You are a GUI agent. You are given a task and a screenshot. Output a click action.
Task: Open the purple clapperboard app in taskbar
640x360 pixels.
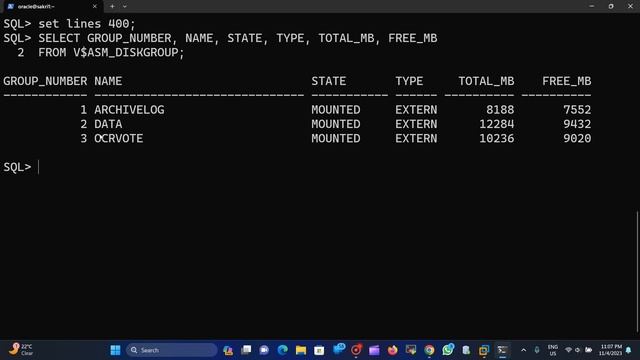pyautogui.click(x=374, y=350)
